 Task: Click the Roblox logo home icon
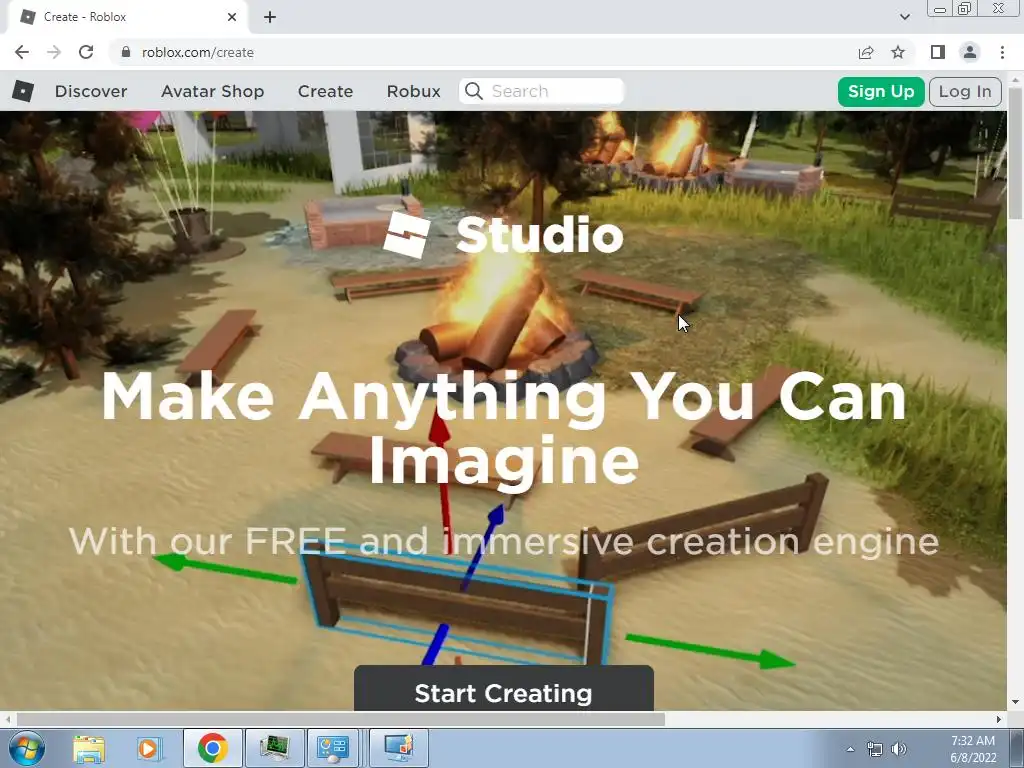click(23, 91)
